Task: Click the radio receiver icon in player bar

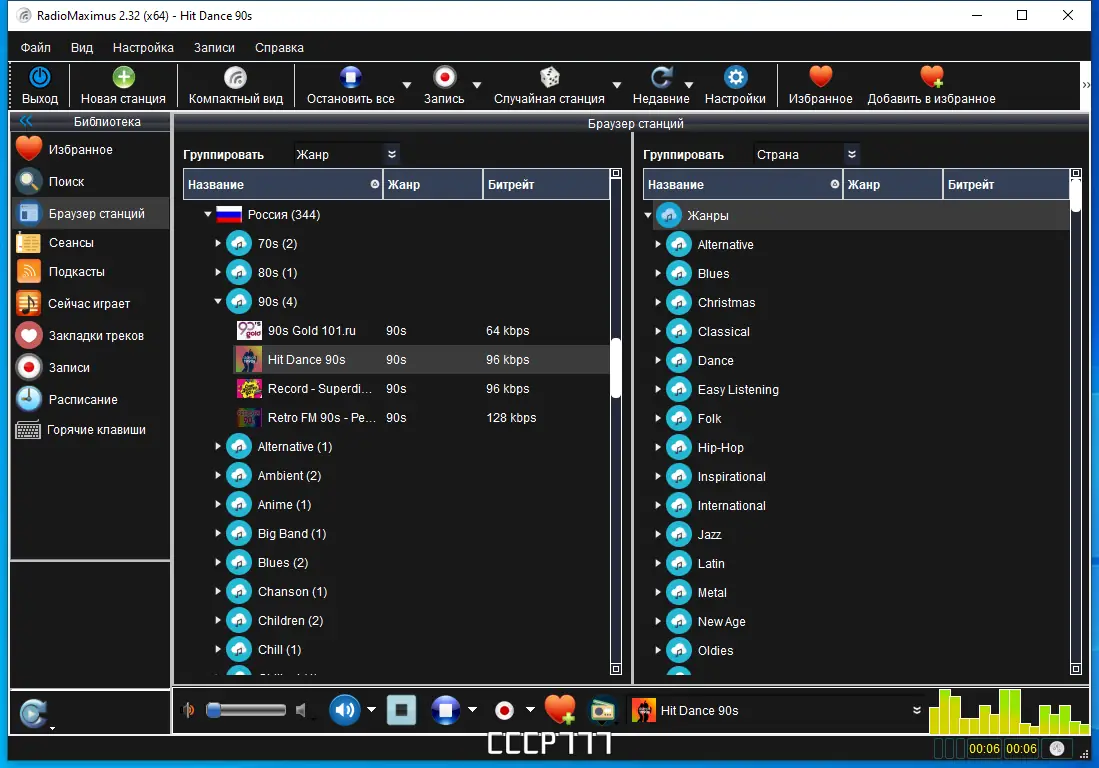Action: [x=603, y=711]
